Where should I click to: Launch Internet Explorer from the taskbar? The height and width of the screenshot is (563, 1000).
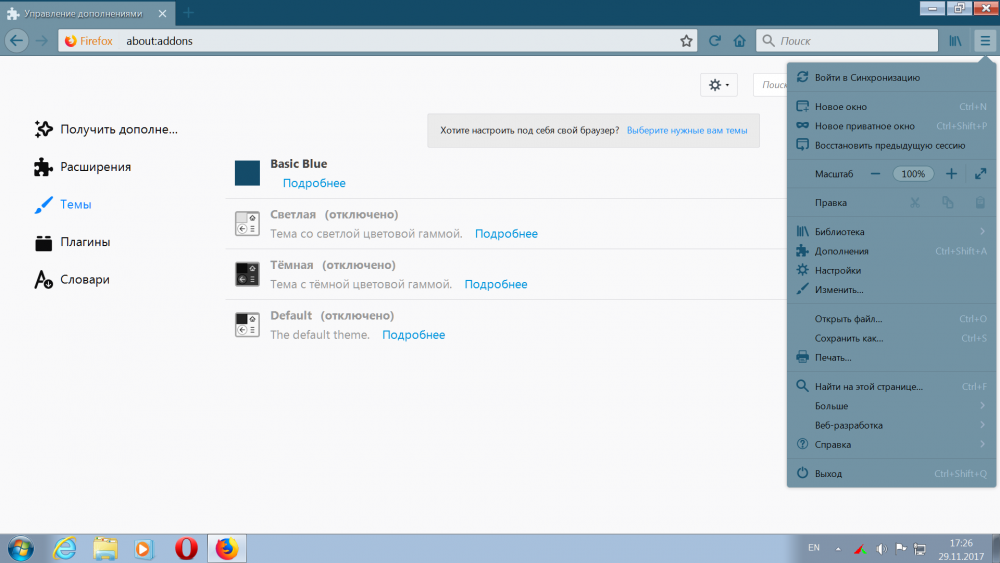pos(64,548)
